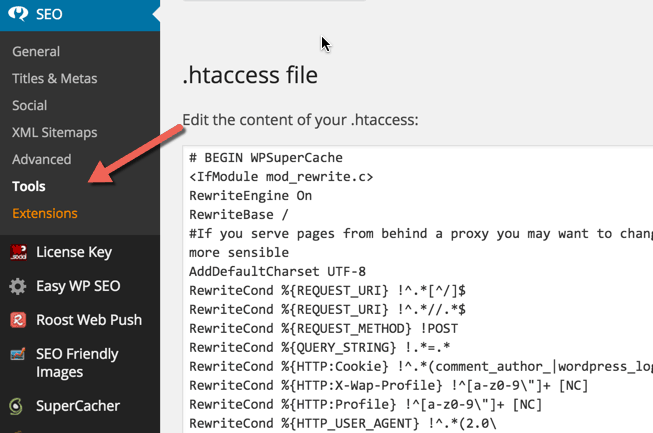Image resolution: width=653 pixels, height=433 pixels.
Task: Click the '<IfModule mod_rewrite.c>' line
Action: click(x=281, y=177)
